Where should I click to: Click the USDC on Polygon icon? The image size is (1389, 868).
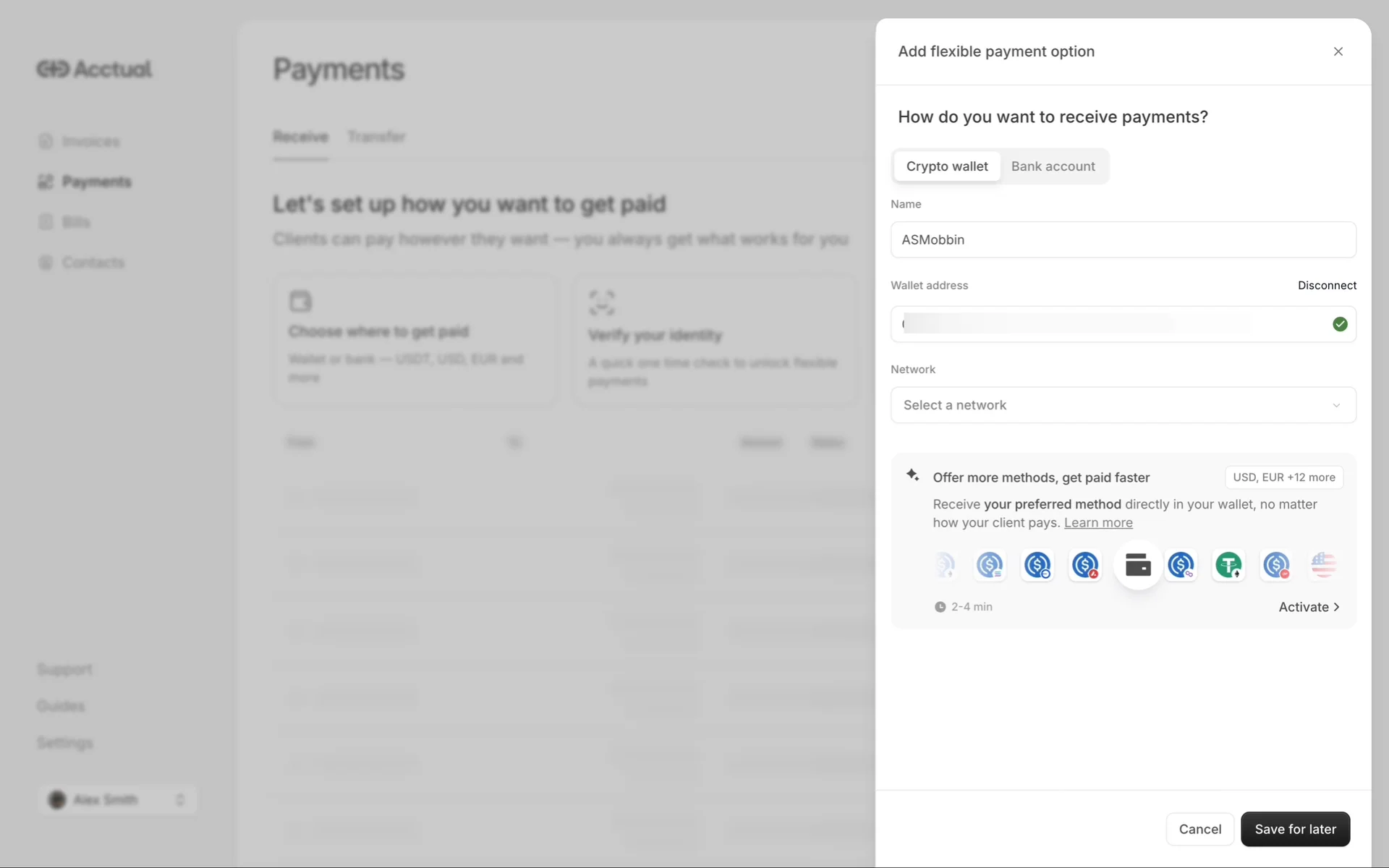tap(1181, 565)
